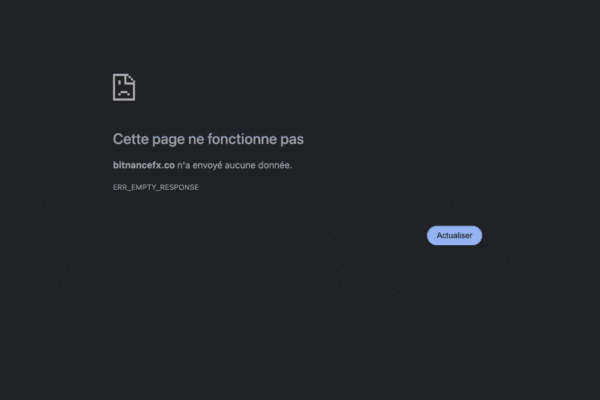Click the sad page error icon
Screen dimensions: 600x400
124,87
